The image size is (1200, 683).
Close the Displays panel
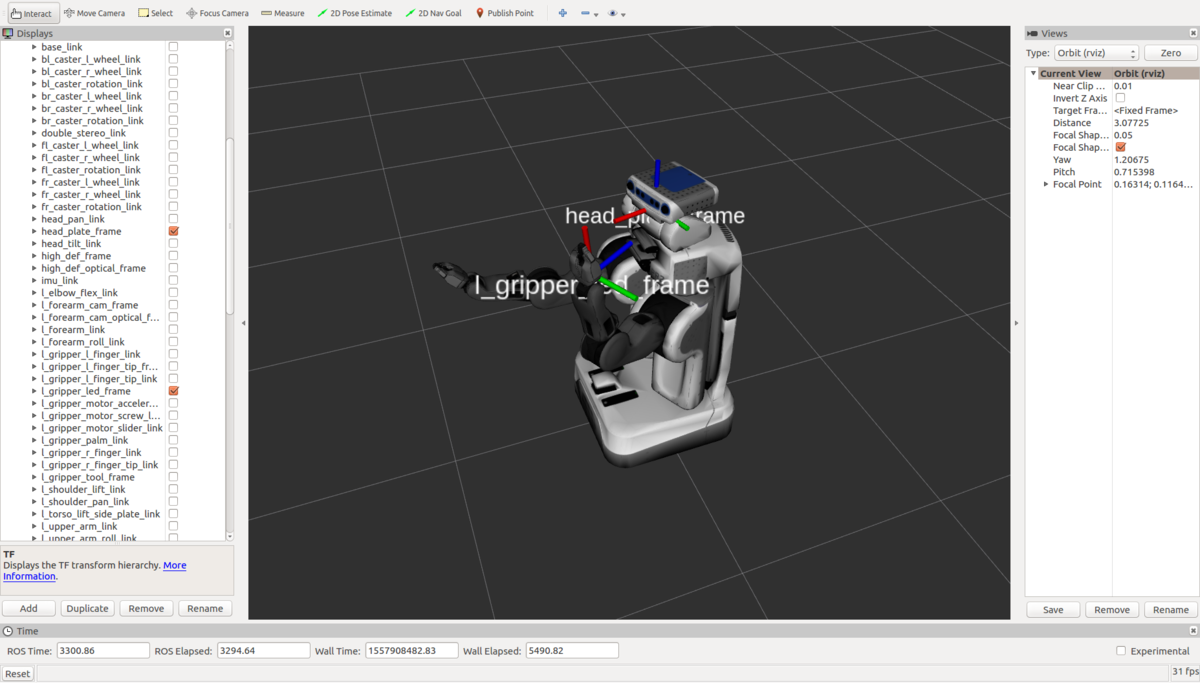[x=227, y=33]
